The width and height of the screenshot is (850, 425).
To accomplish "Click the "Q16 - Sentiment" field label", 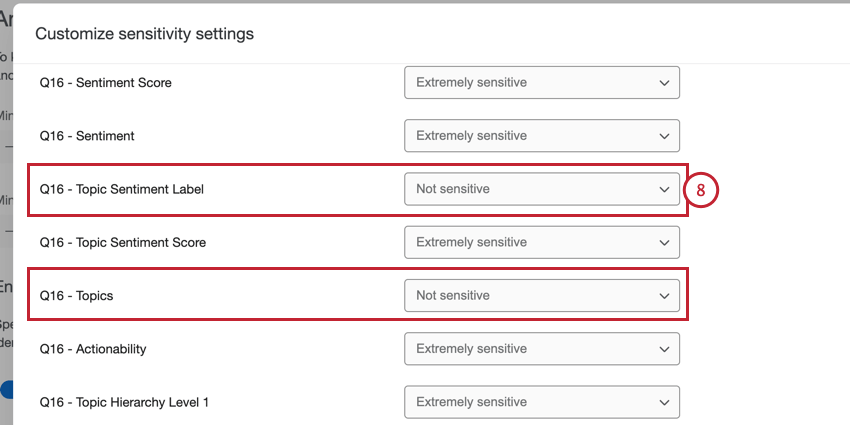I will pyautogui.click(x=87, y=135).
